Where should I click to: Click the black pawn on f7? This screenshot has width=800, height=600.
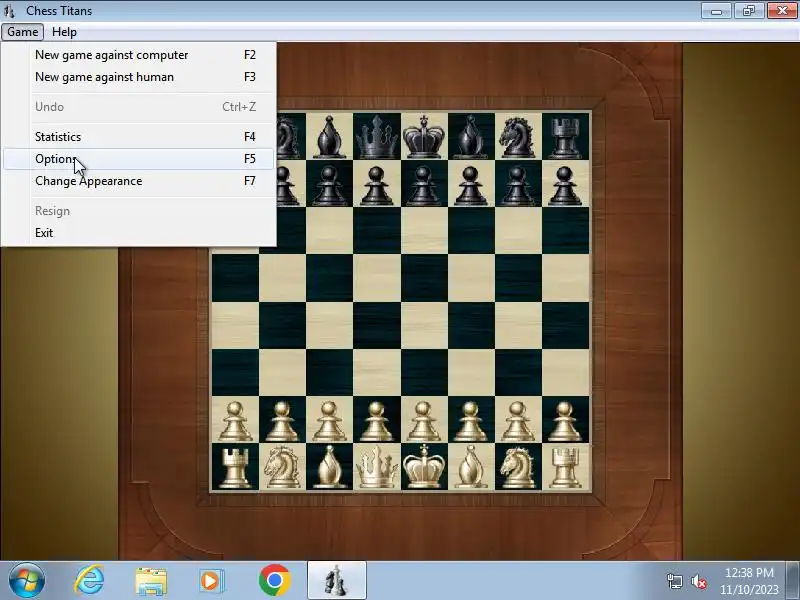470,186
